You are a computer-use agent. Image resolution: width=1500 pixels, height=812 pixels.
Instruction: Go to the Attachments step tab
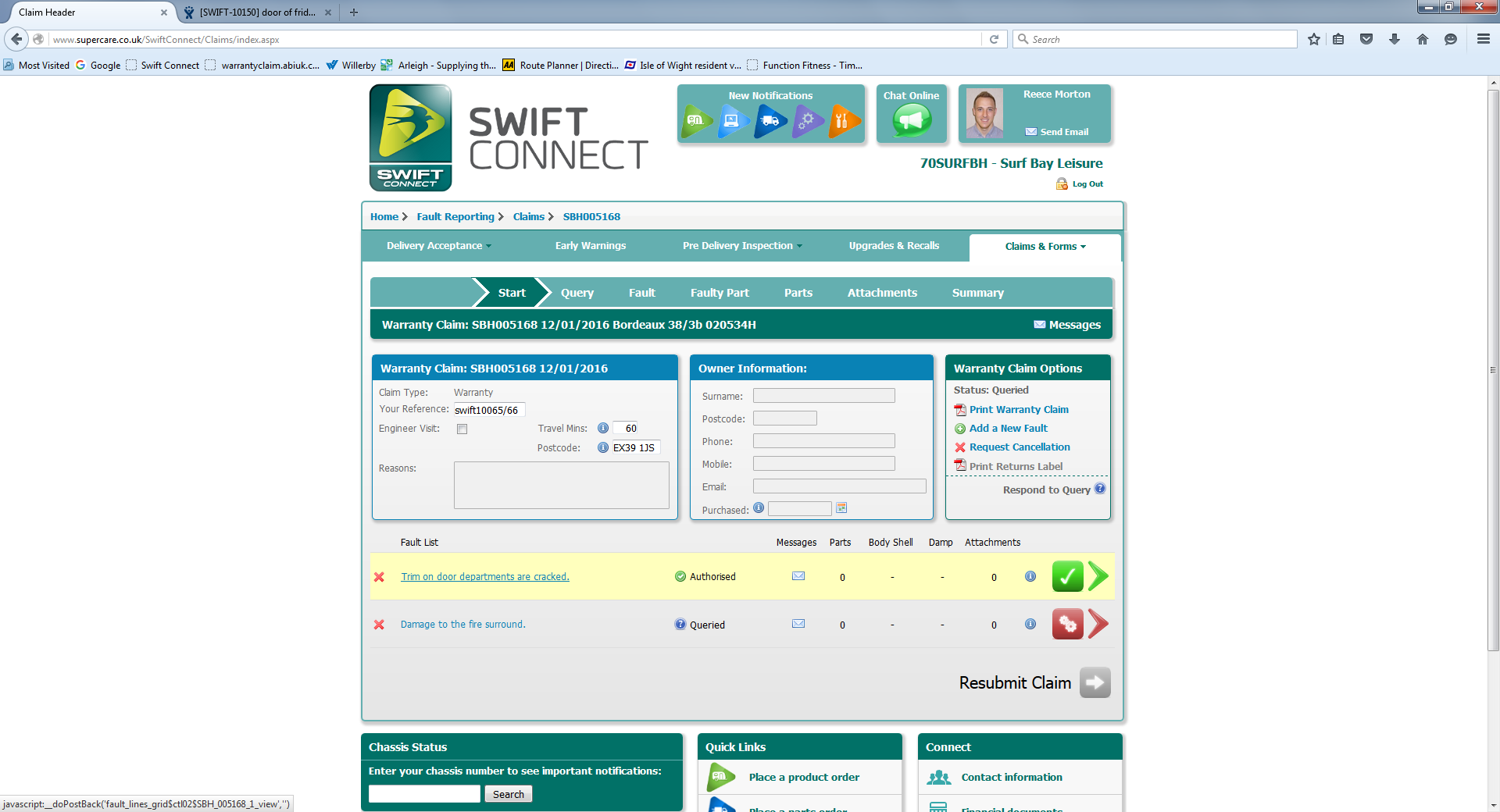pos(882,293)
